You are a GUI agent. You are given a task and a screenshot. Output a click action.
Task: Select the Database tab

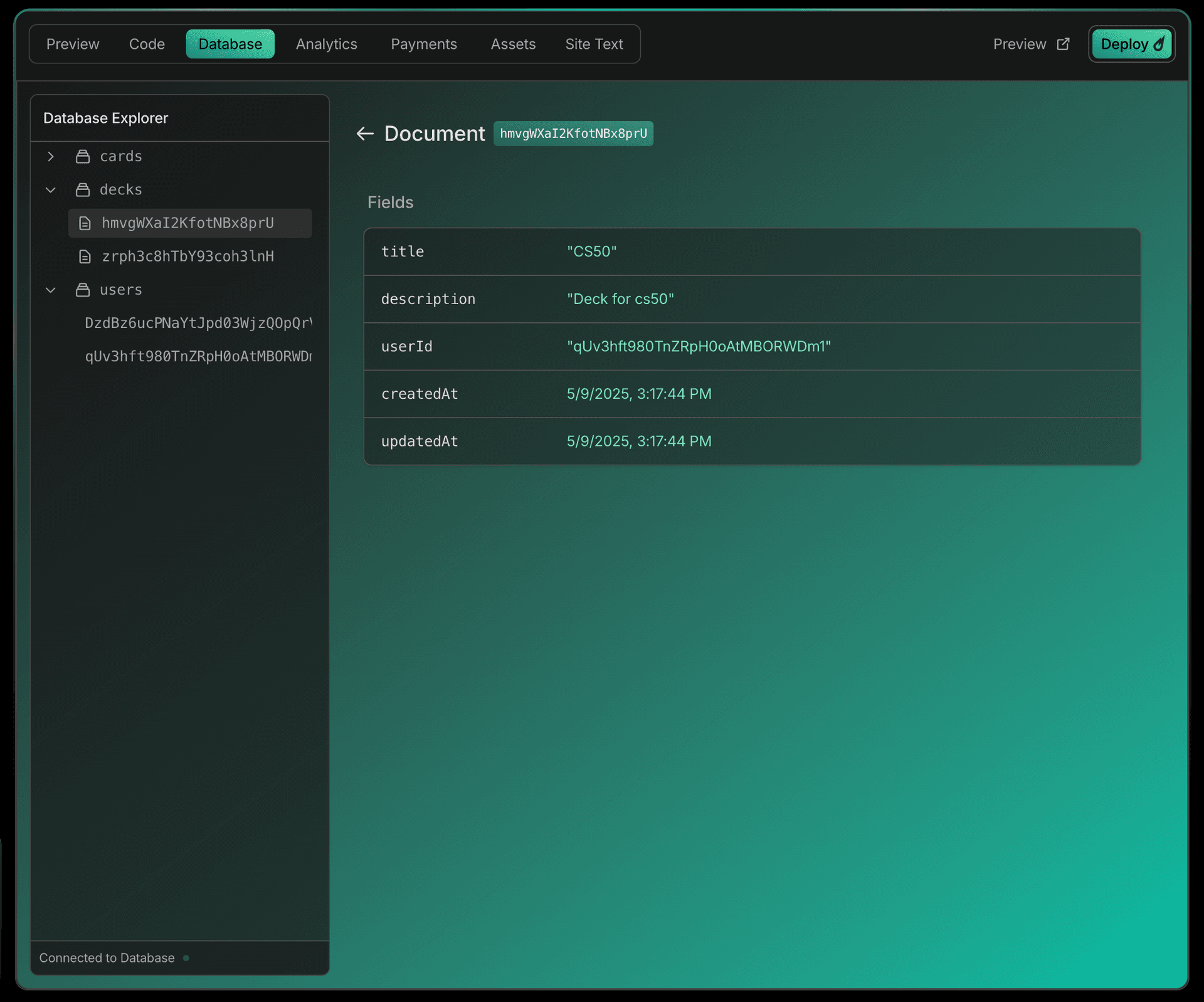(x=230, y=44)
